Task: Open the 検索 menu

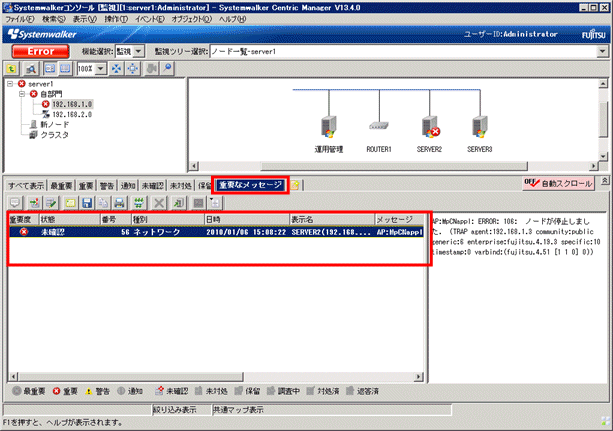Action: (x=54, y=19)
